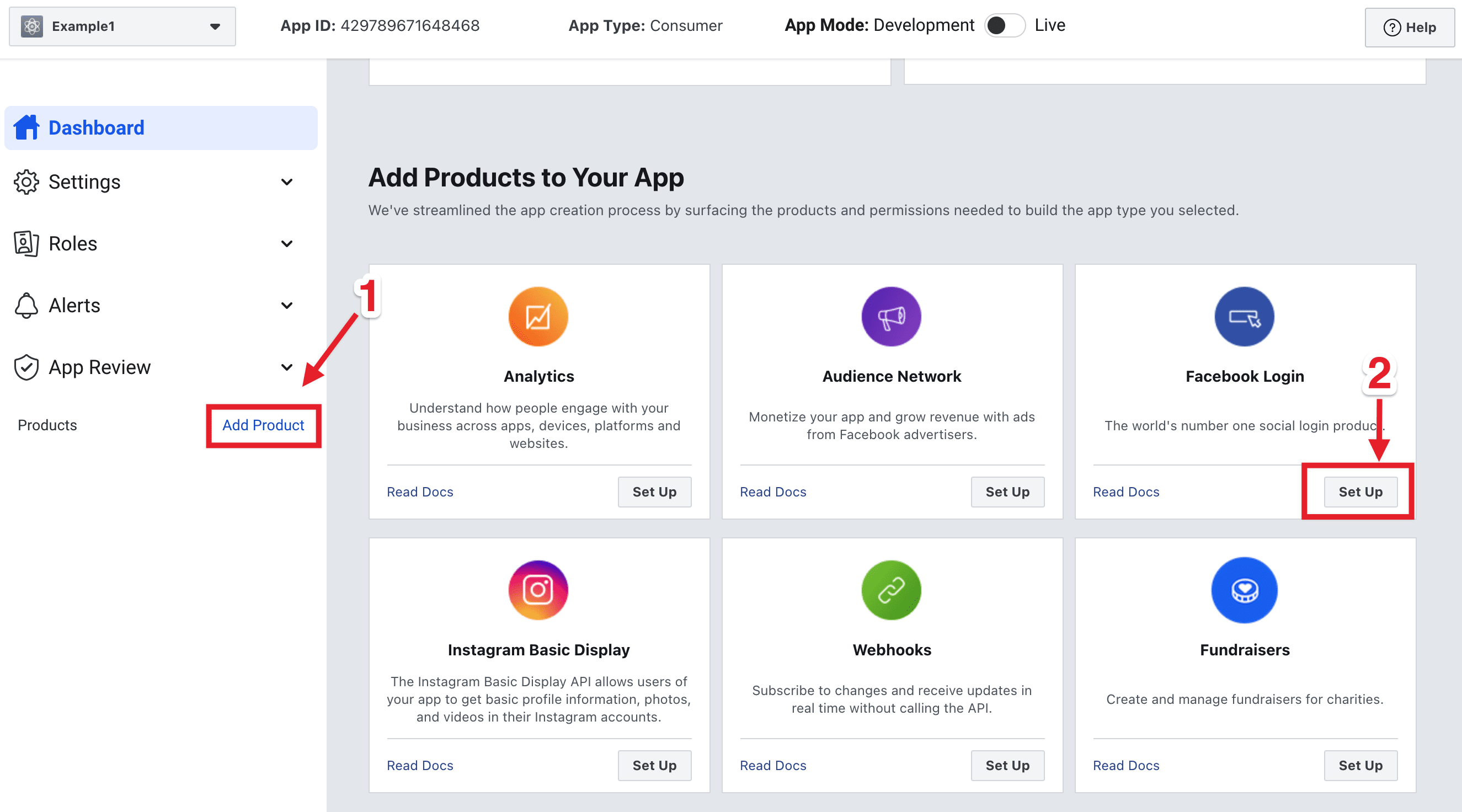Open Read Docs for Webhooks
The height and width of the screenshot is (812, 1462).
(773, 766)
